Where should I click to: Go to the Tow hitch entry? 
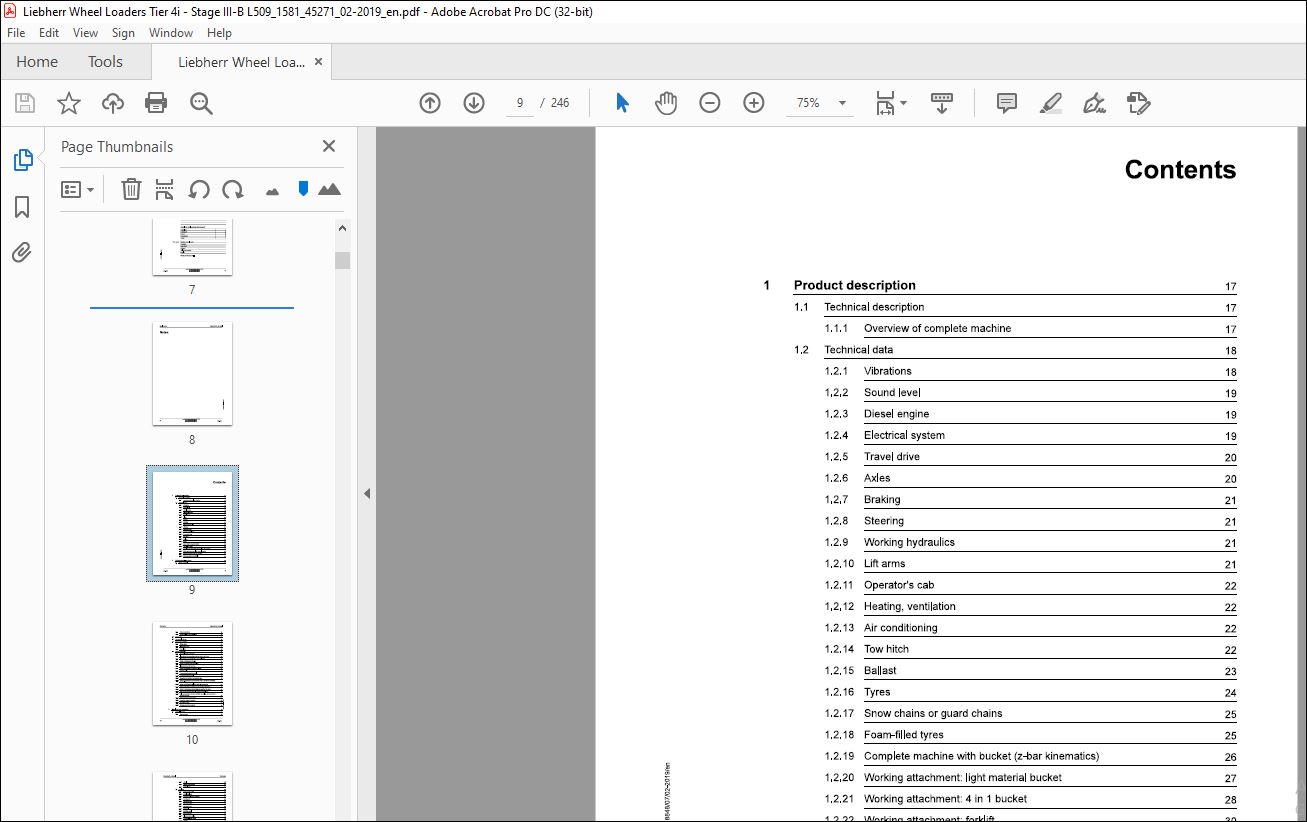[x=886, y=649]
